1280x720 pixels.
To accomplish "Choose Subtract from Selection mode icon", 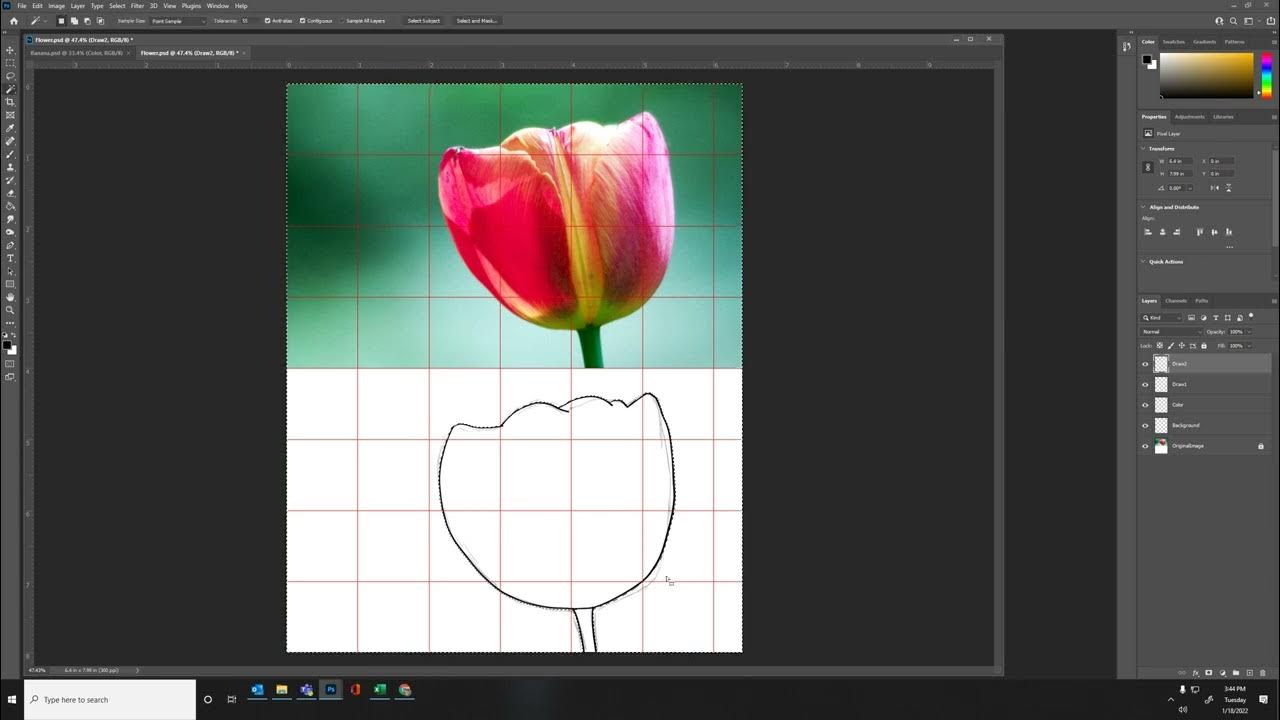I will pos(87,21).
